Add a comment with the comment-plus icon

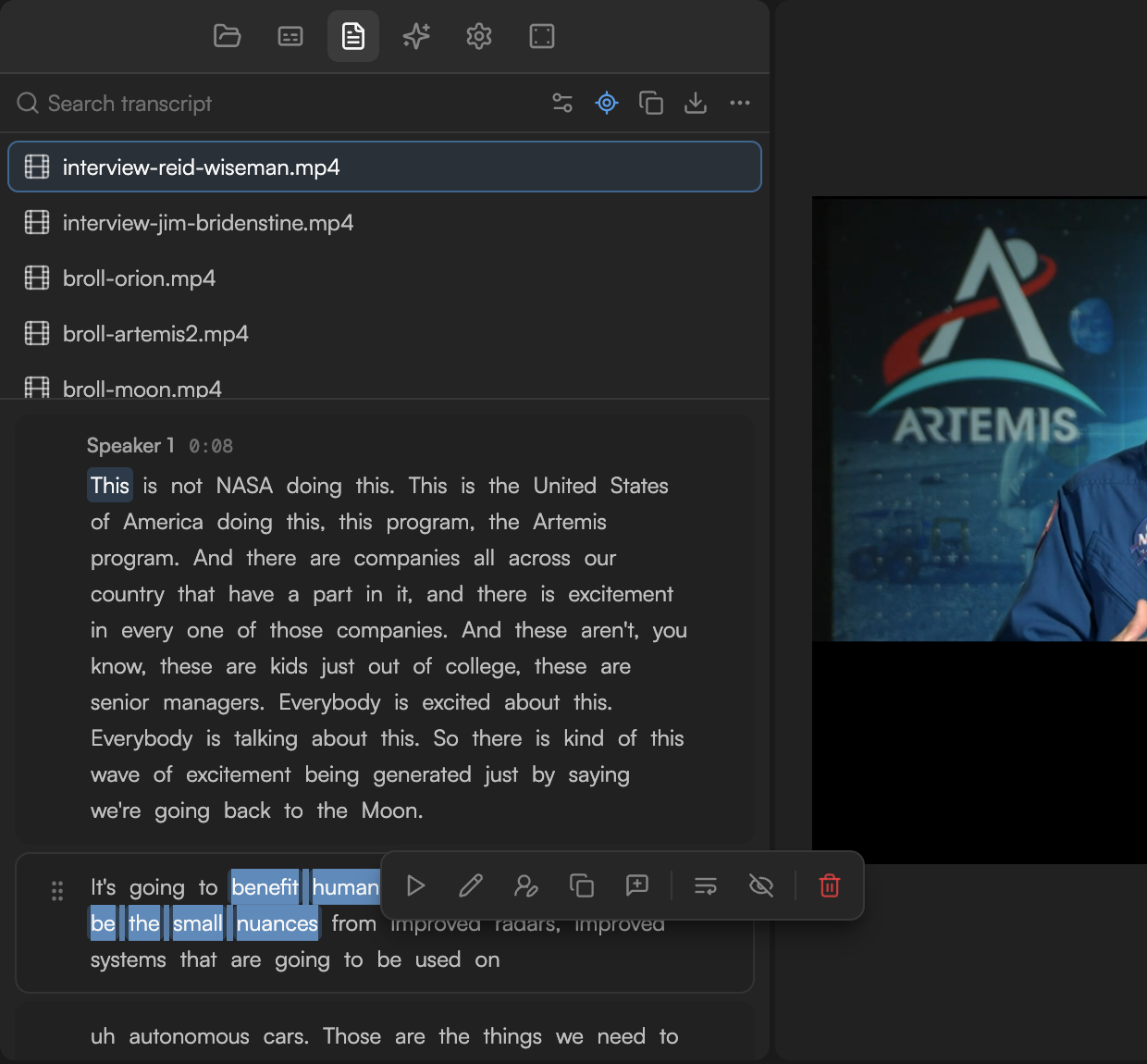click(x=637, y=885)
